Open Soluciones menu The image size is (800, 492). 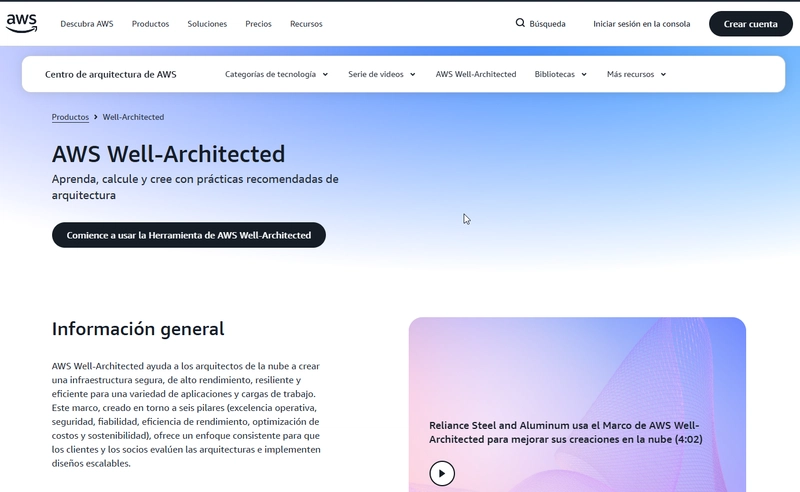click(x=207, y=24)
